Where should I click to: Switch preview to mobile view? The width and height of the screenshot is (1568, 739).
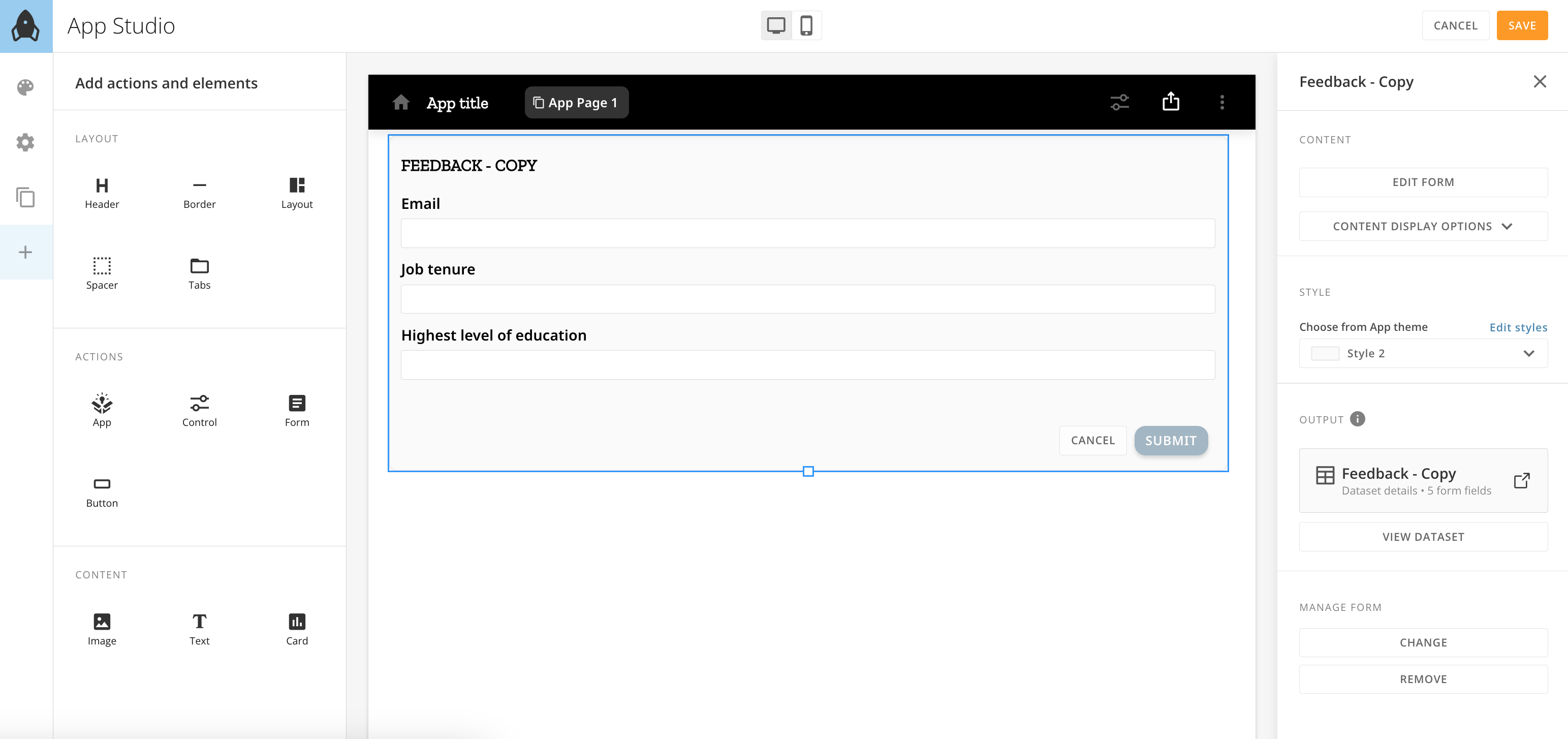tap(806, 25)
